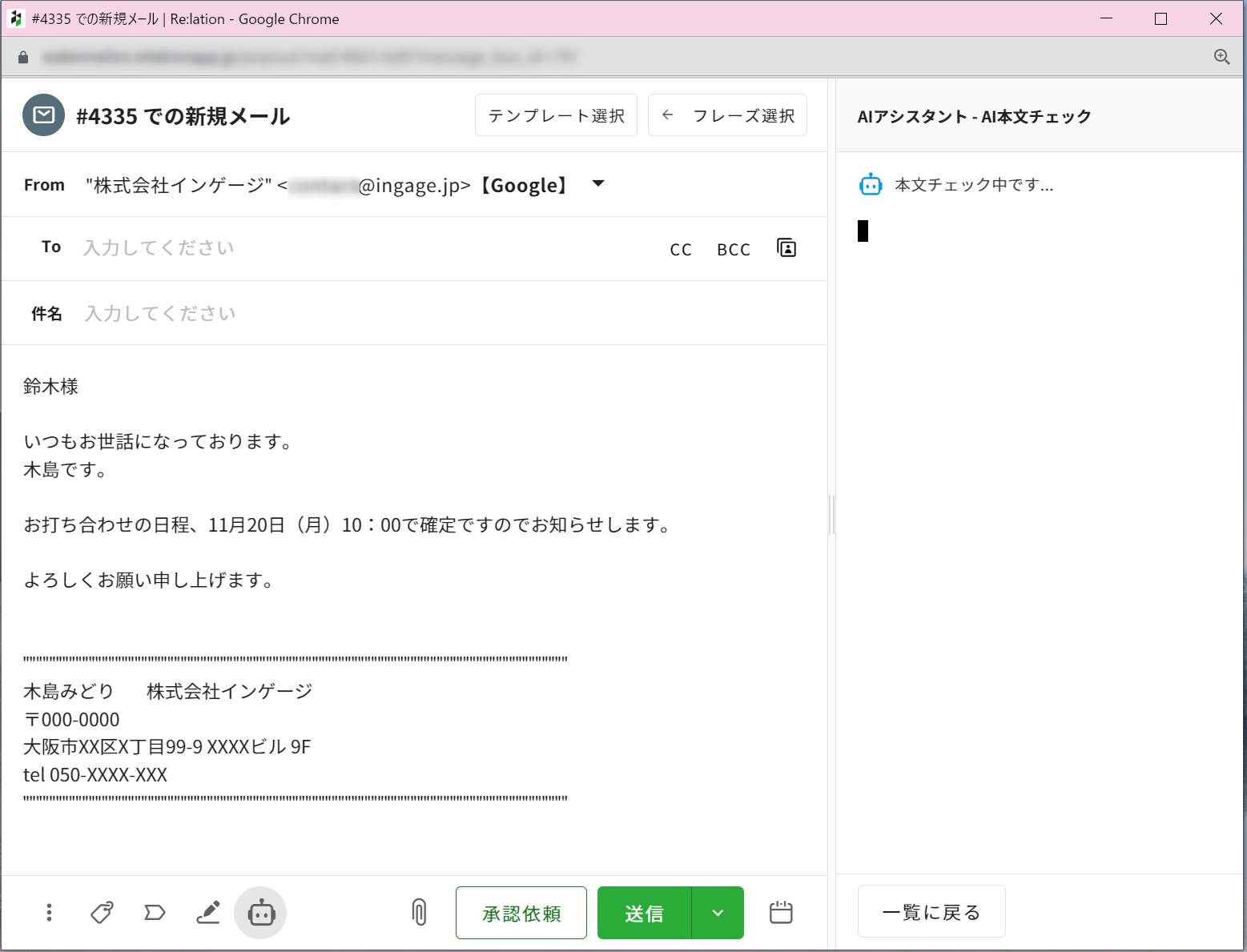Click the address line 大阪市XX区X丁目99-9
1247x952 pixels.
pyautogui.click(x=167, y=747)
